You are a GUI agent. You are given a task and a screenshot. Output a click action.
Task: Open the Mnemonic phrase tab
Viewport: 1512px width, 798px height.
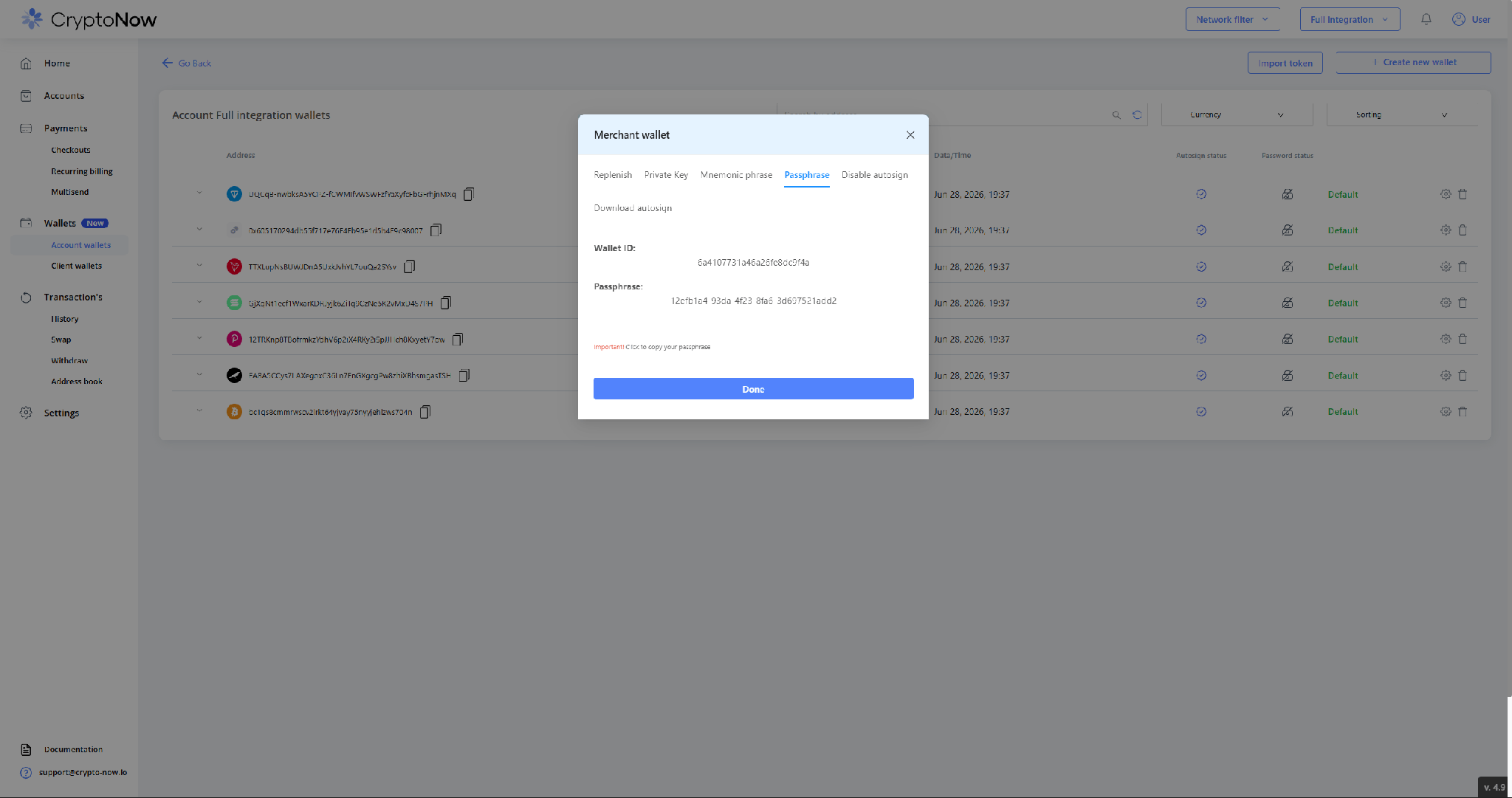pos(736,175)
